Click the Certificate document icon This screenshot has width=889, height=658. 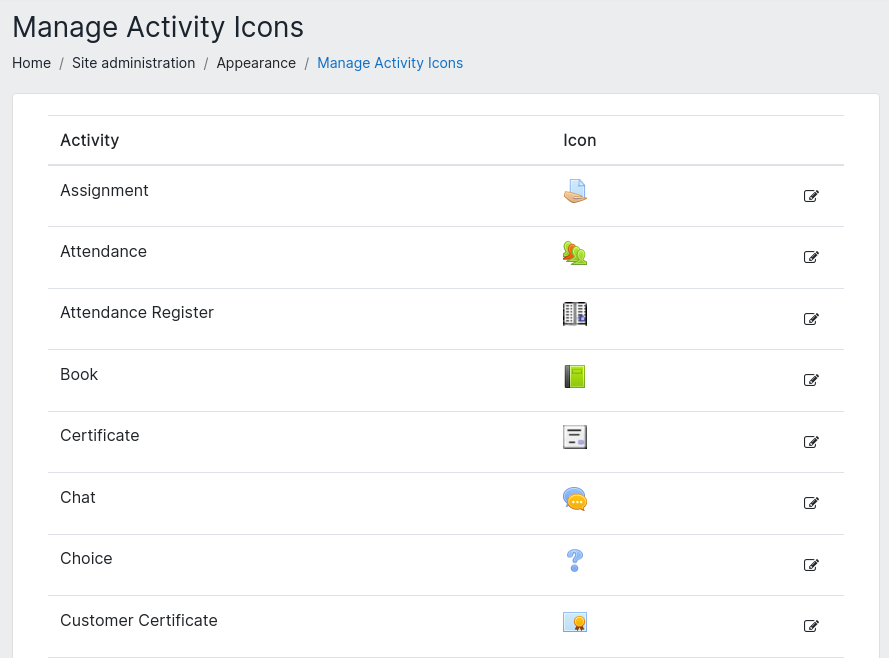click(575, 437)
